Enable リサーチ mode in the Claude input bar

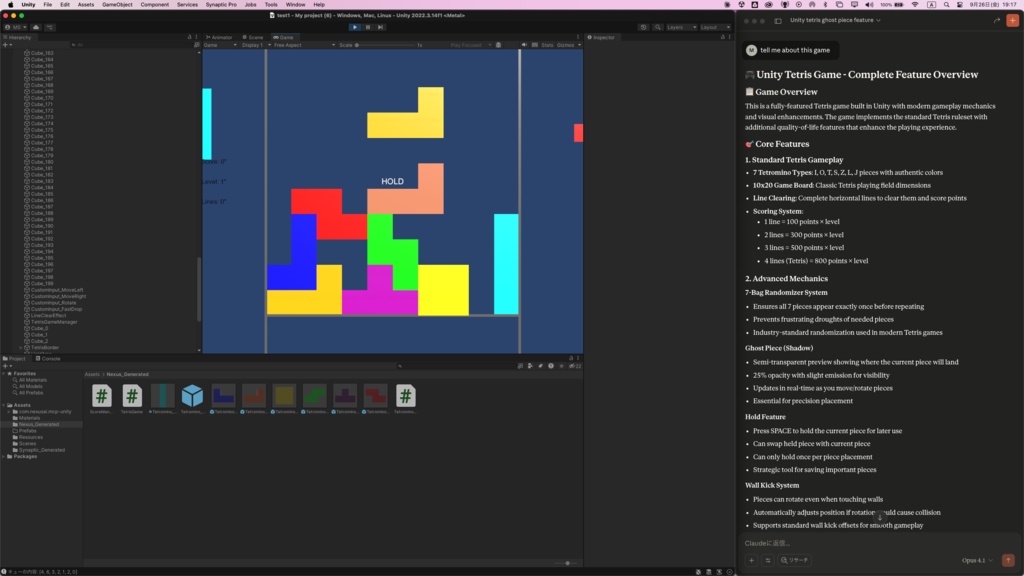[x=797, y=561]
